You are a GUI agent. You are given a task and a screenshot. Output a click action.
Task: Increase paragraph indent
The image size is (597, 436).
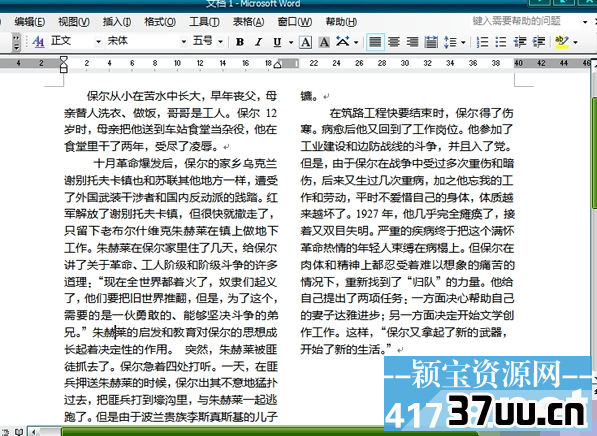pyautogui.click(x=539, y=42)
